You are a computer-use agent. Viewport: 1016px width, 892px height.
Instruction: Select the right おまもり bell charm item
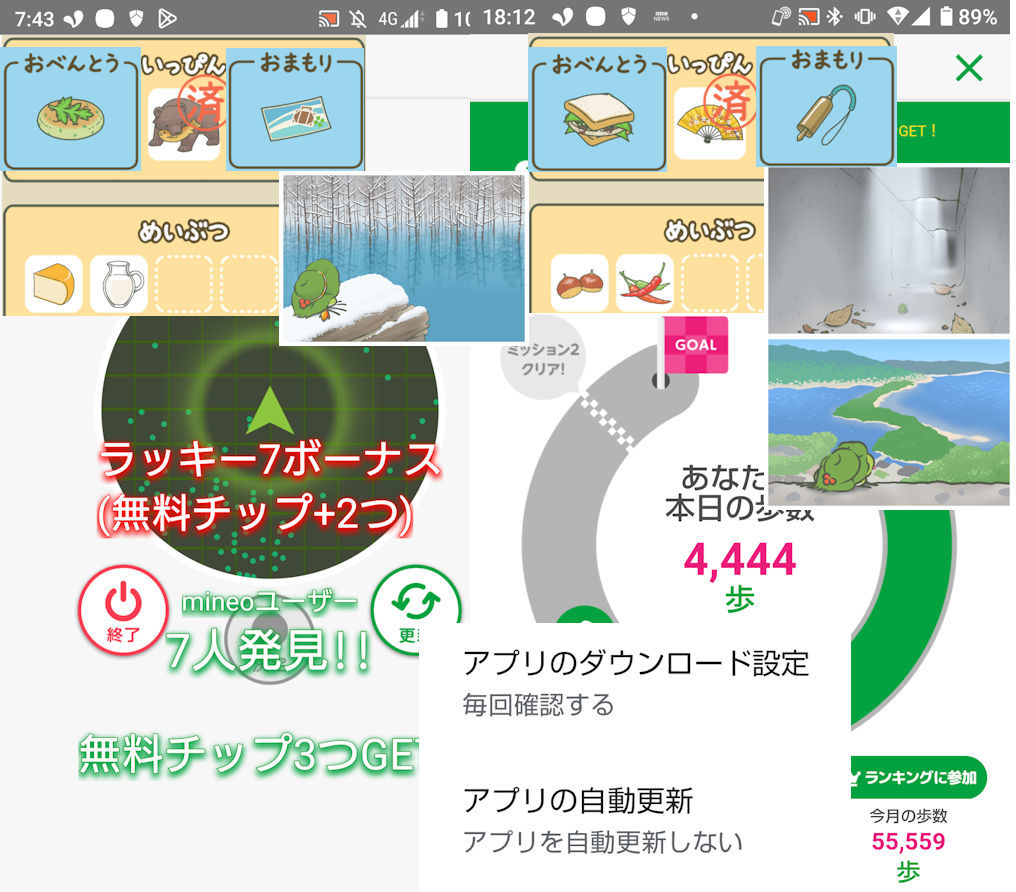(x=826, y=107)
